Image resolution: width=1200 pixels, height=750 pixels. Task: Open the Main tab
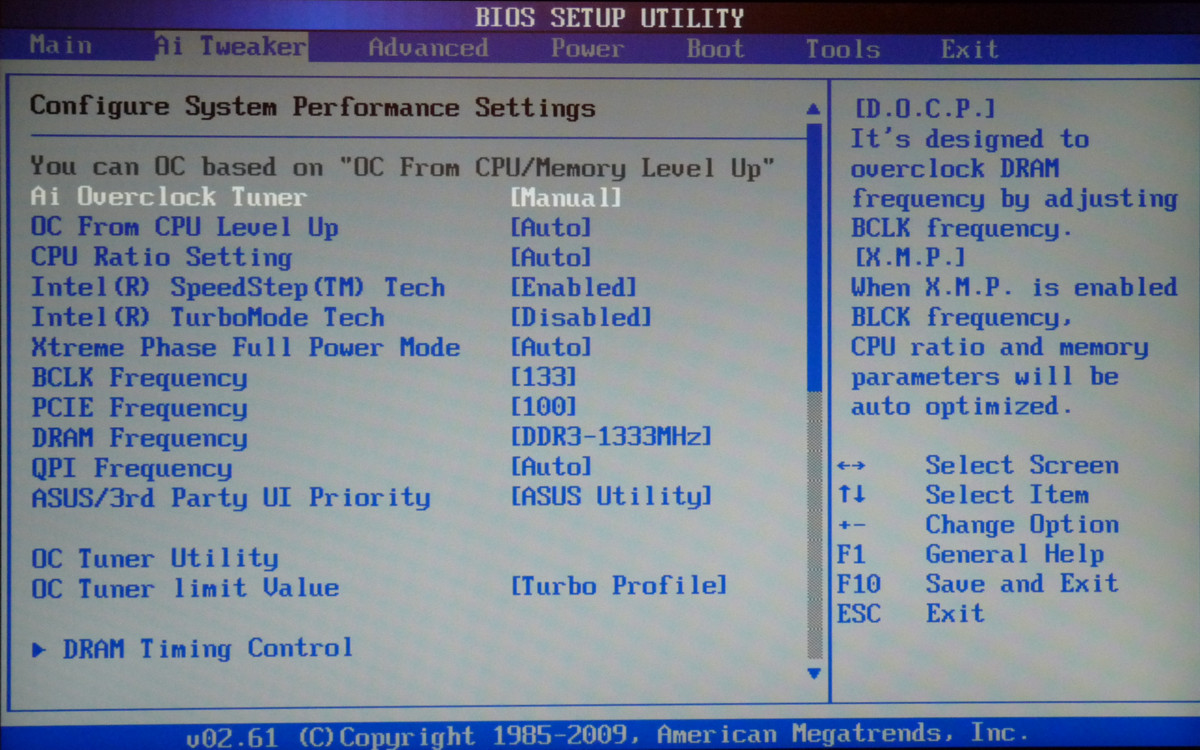[60, 46]
